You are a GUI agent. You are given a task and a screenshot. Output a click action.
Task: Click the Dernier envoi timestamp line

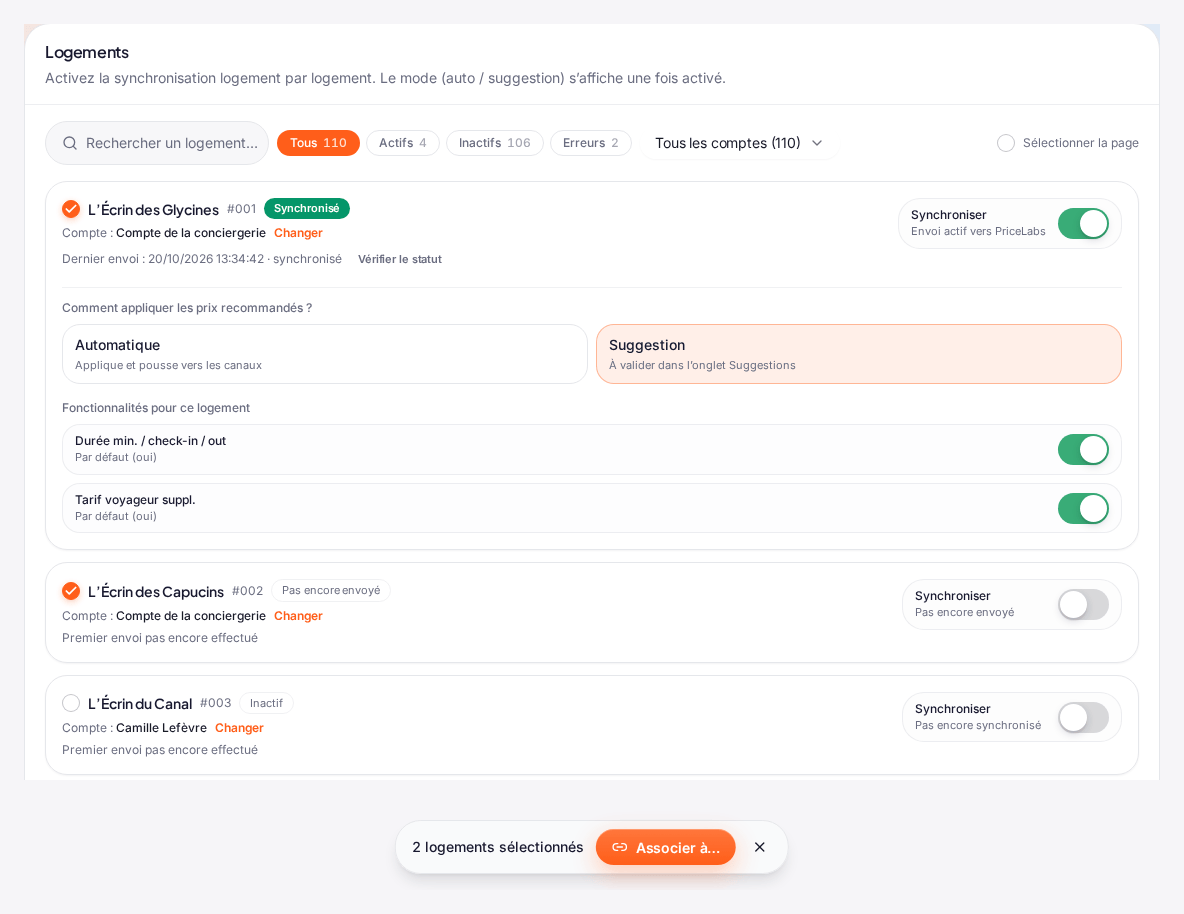tap(202, 259)
